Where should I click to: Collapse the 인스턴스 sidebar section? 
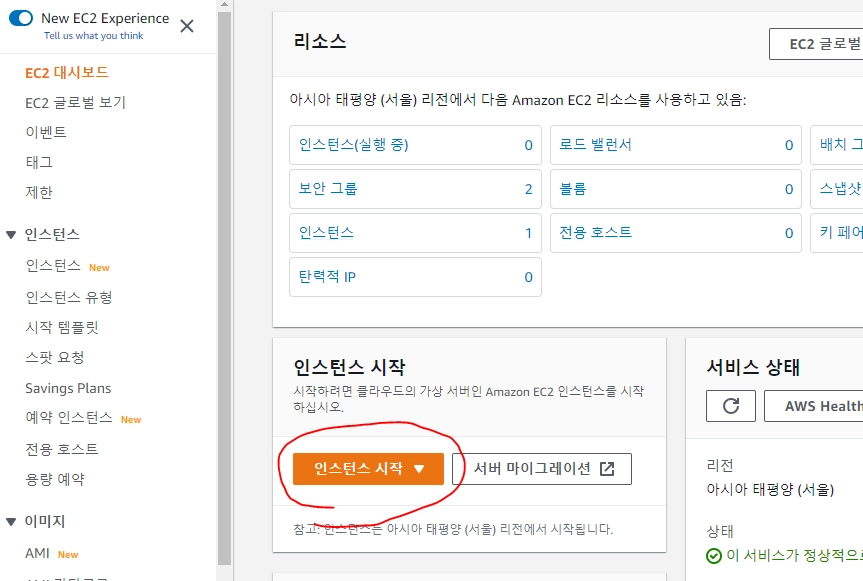pos(11,235)
